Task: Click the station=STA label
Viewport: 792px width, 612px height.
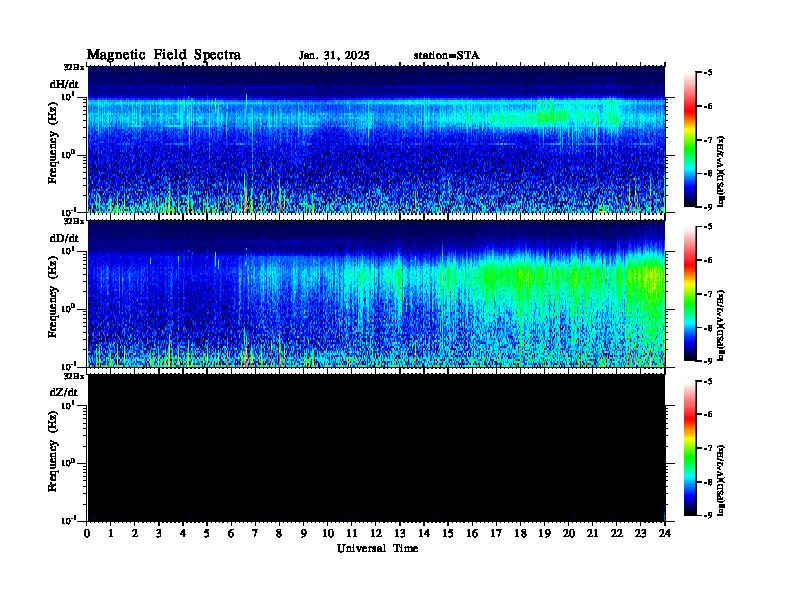Action: pyautogui.click(x=447, y=56)
